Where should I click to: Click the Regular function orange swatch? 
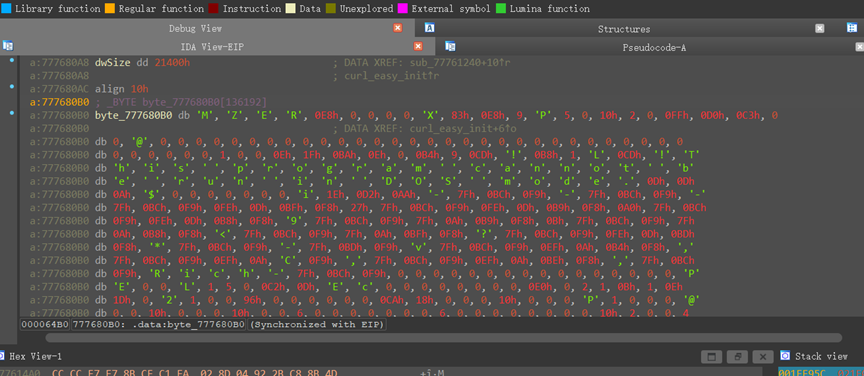pos(109,9)
